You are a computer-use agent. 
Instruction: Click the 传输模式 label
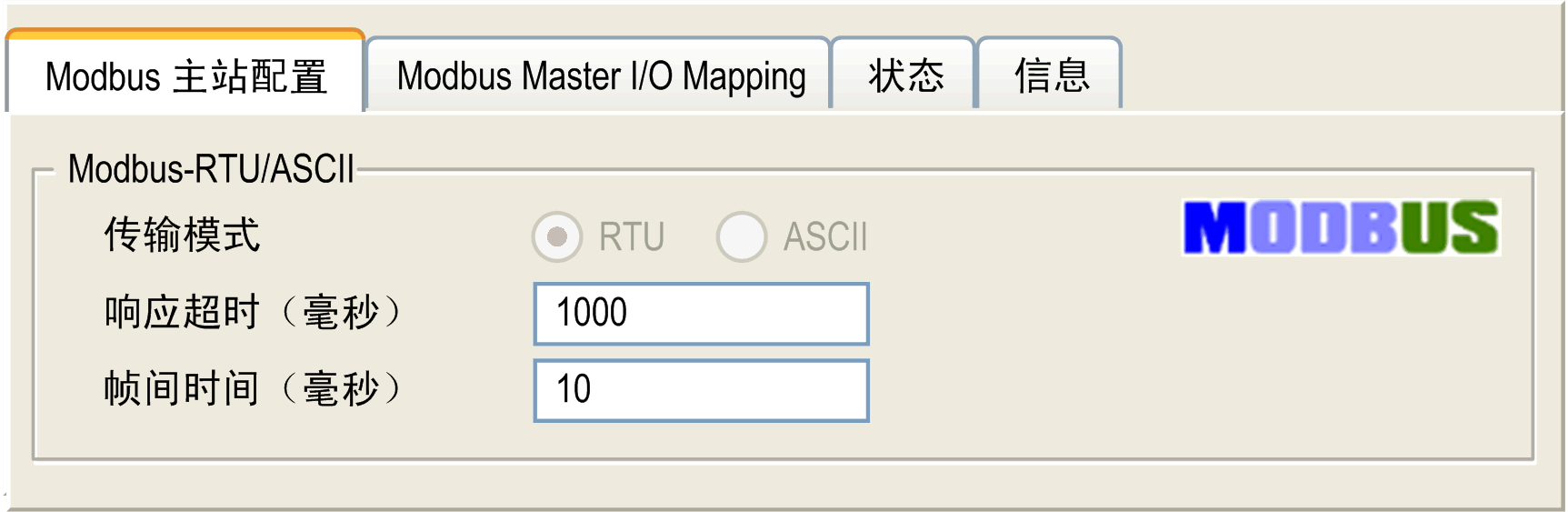click(182, 236)
